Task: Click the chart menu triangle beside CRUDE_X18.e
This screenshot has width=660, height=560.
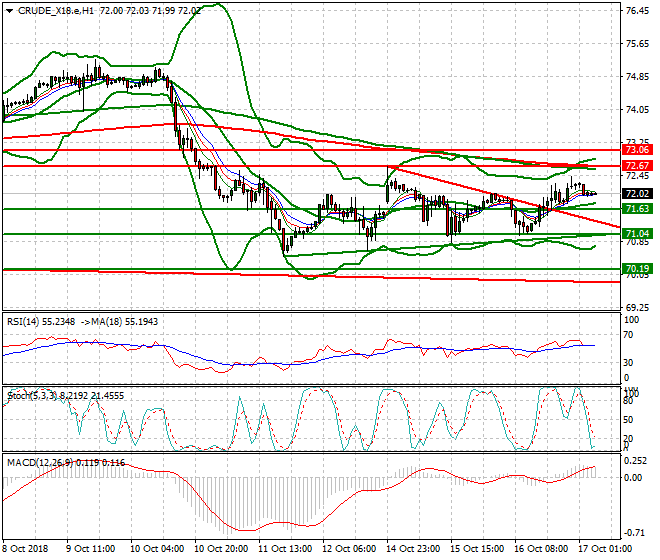Action: 9,11
